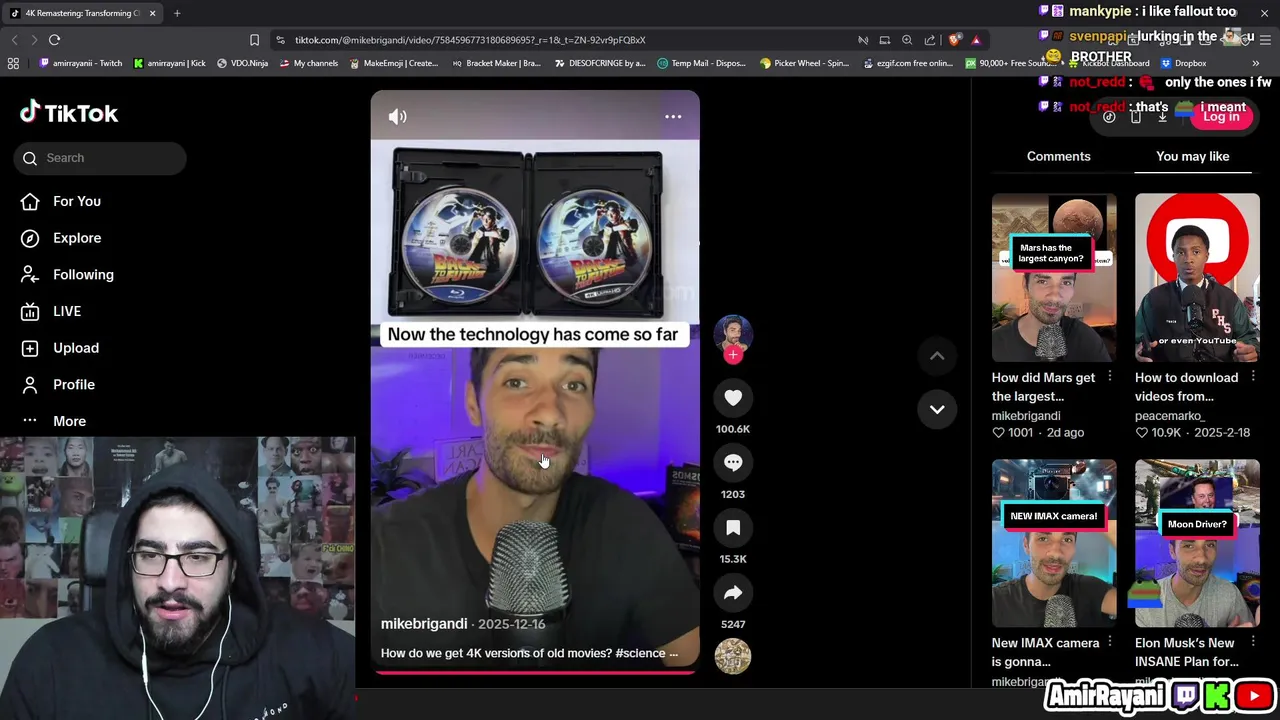
Task: Click the #science hashtag in caption
Action: 640,653
